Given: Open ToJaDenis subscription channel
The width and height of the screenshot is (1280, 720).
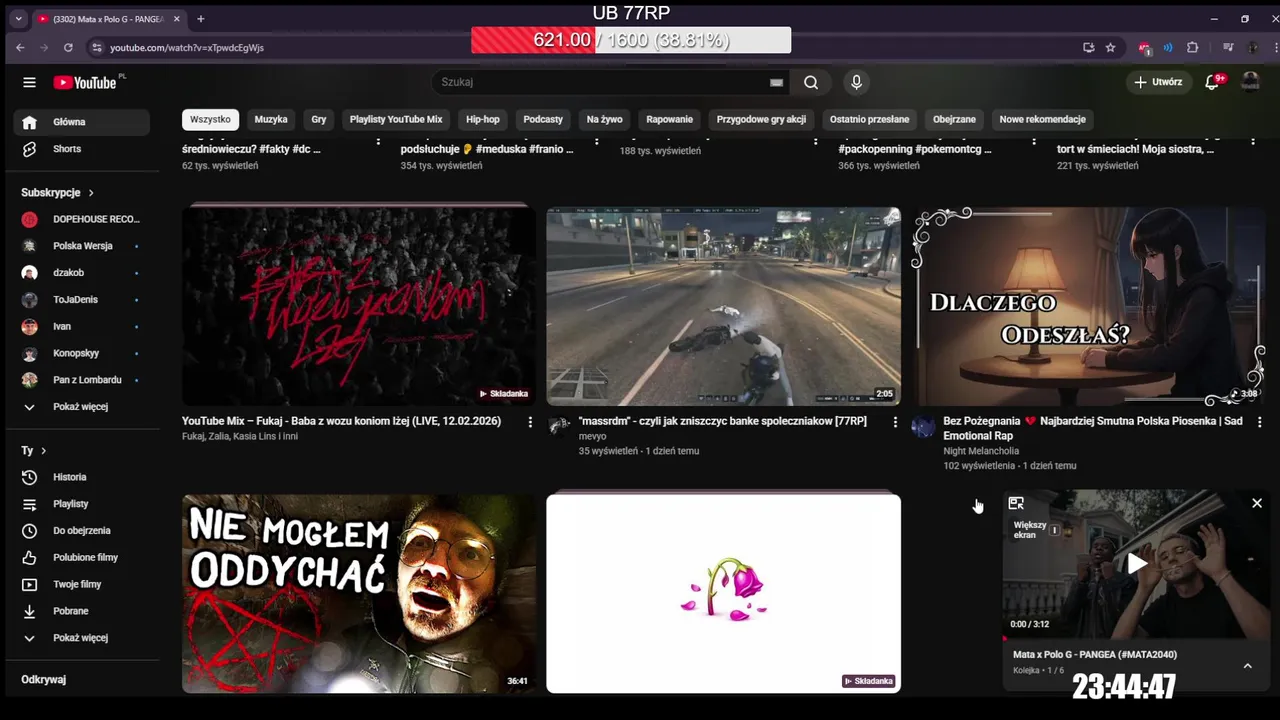Looking at the screenshot, I should (x=82, y=300).
